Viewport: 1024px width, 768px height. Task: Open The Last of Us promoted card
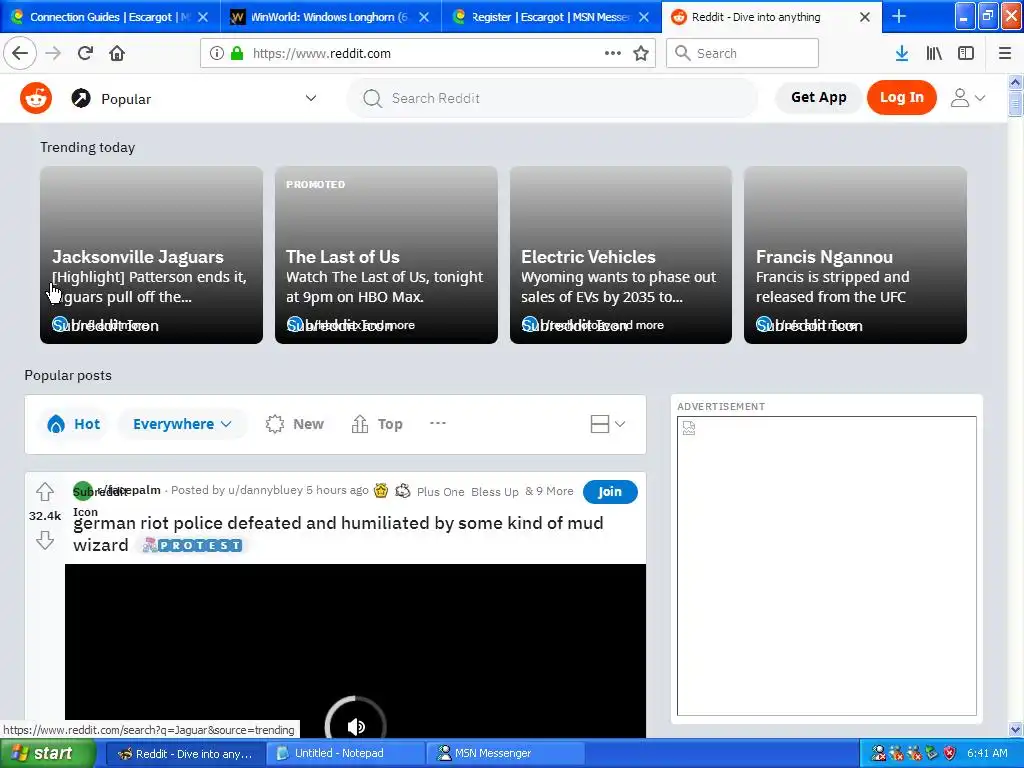point(386,255)
